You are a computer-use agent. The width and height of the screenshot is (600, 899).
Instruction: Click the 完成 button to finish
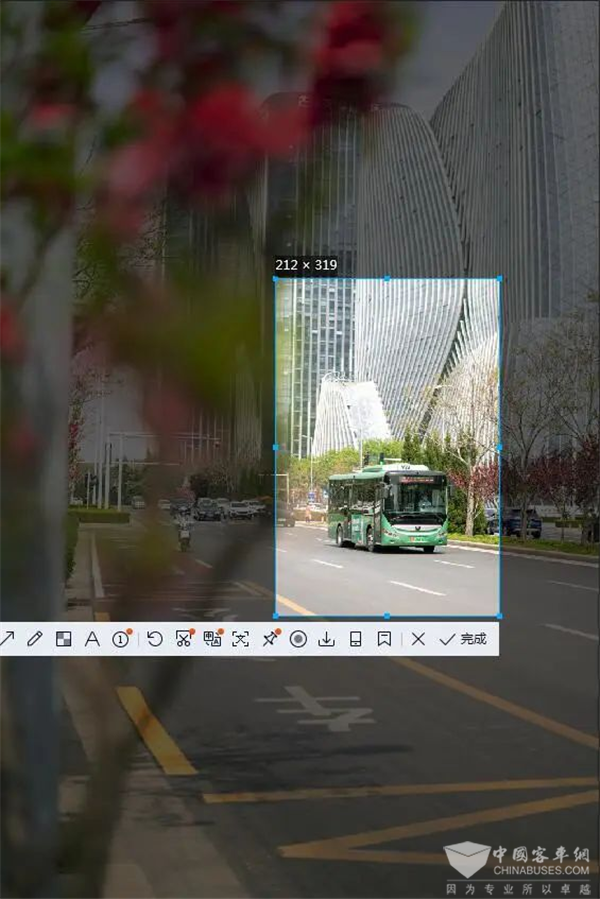click(x=463, y=639)
